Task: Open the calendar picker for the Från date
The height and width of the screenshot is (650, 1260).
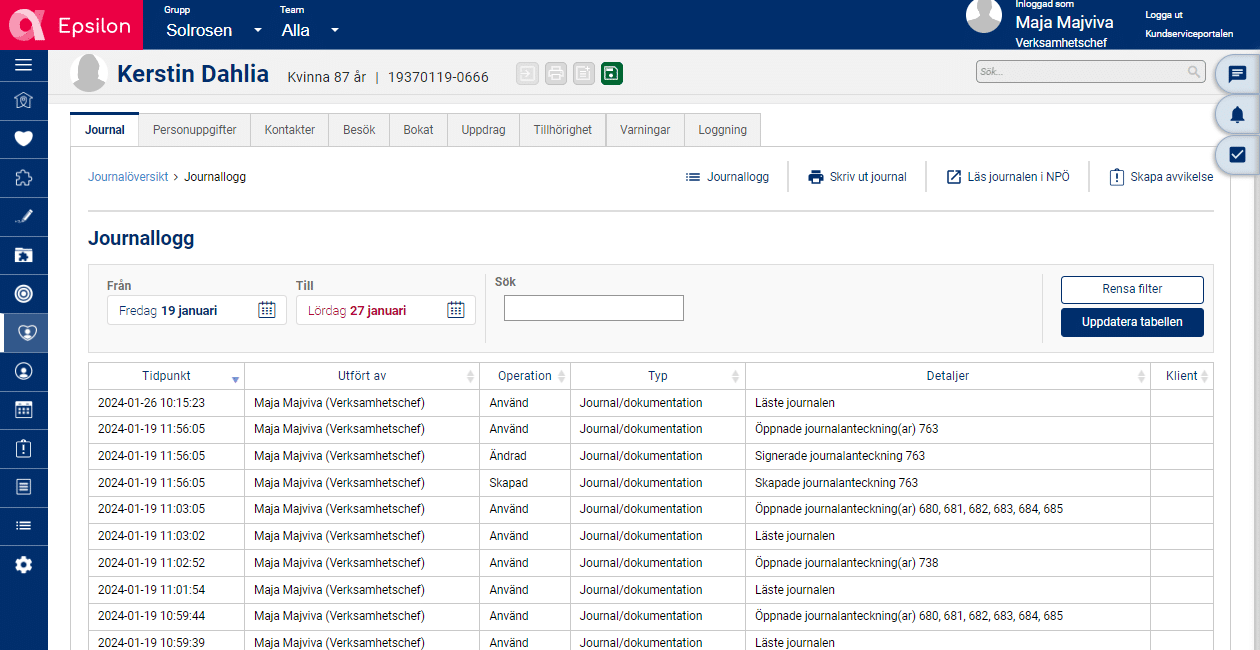Action: 267,310
